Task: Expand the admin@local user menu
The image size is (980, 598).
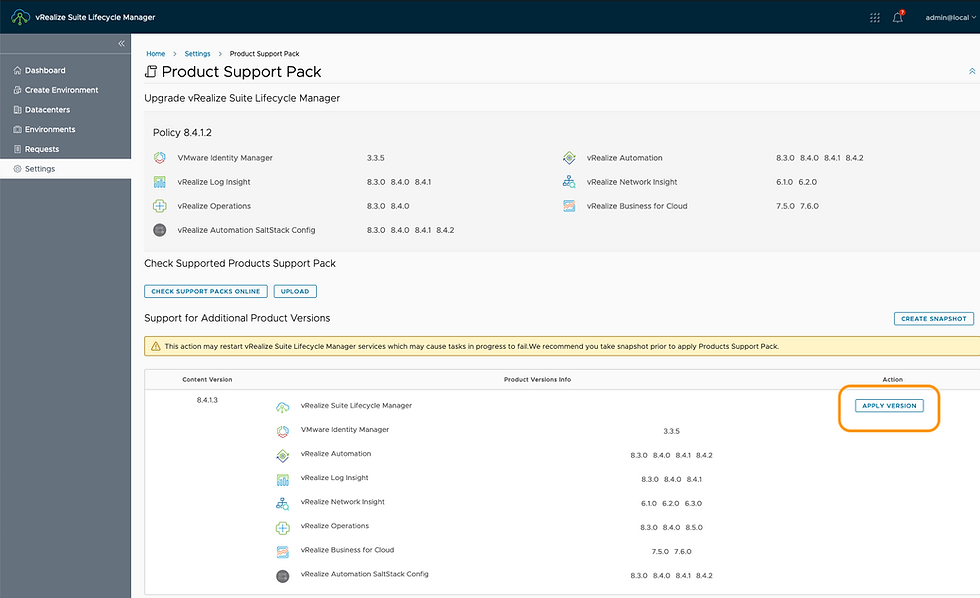Action: click(950, 17)
